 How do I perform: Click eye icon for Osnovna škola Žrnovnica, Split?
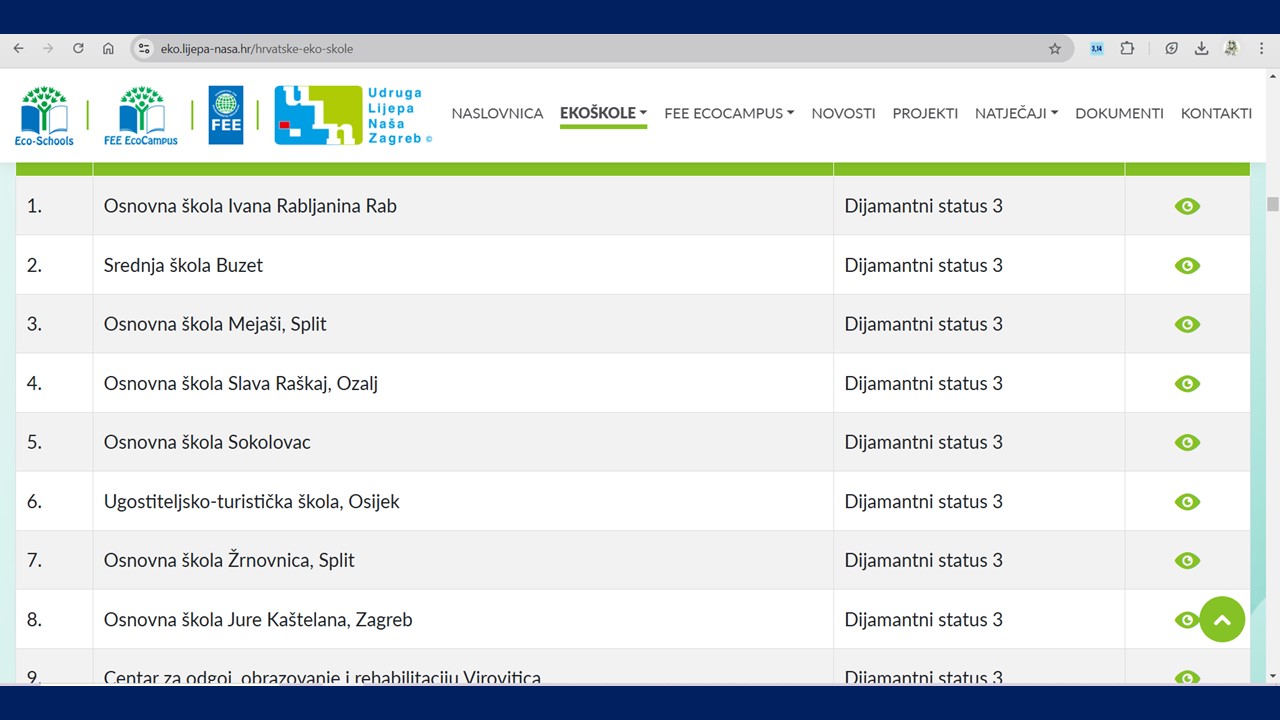[1186, 560]
